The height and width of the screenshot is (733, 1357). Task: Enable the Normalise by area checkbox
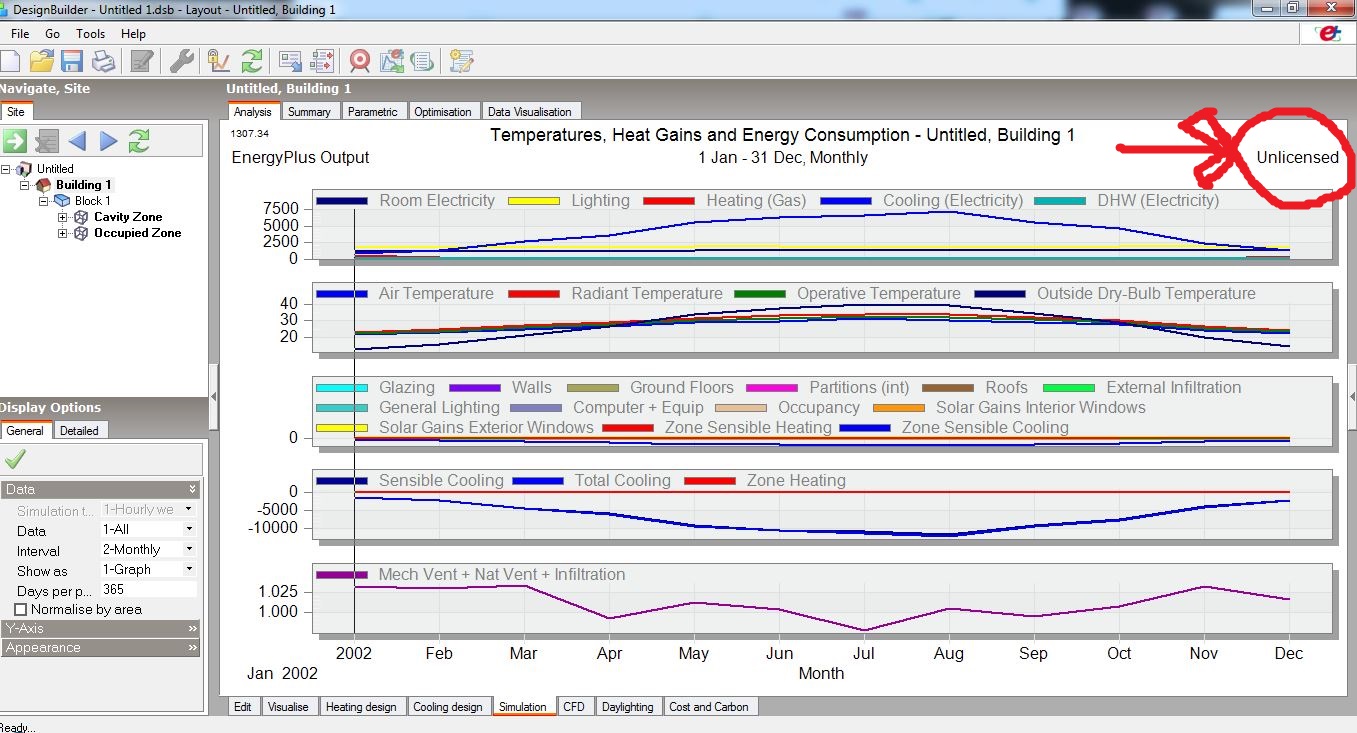(21, 609)
